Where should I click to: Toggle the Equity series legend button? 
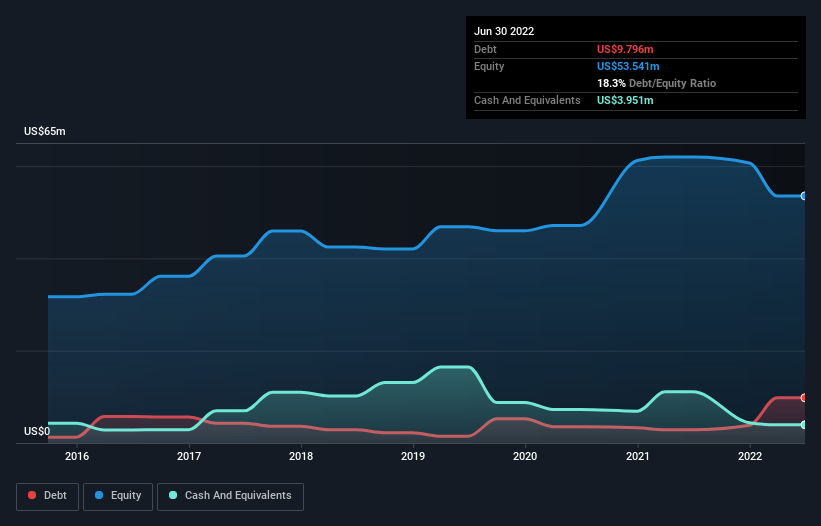point(118,496)
